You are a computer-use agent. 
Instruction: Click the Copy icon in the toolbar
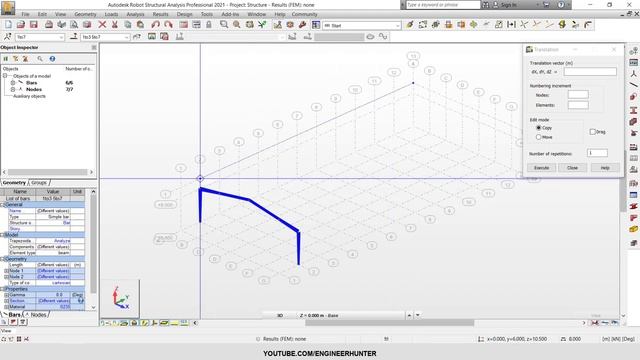click(127, 25)
